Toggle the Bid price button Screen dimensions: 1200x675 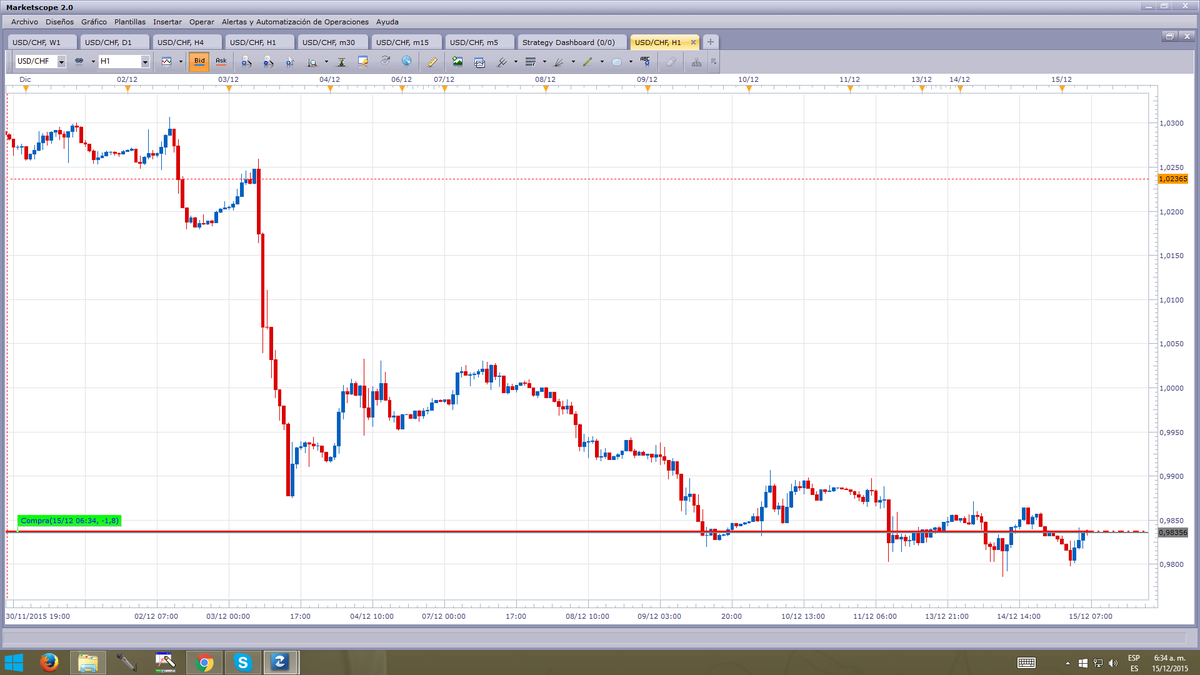pos(199,61)
